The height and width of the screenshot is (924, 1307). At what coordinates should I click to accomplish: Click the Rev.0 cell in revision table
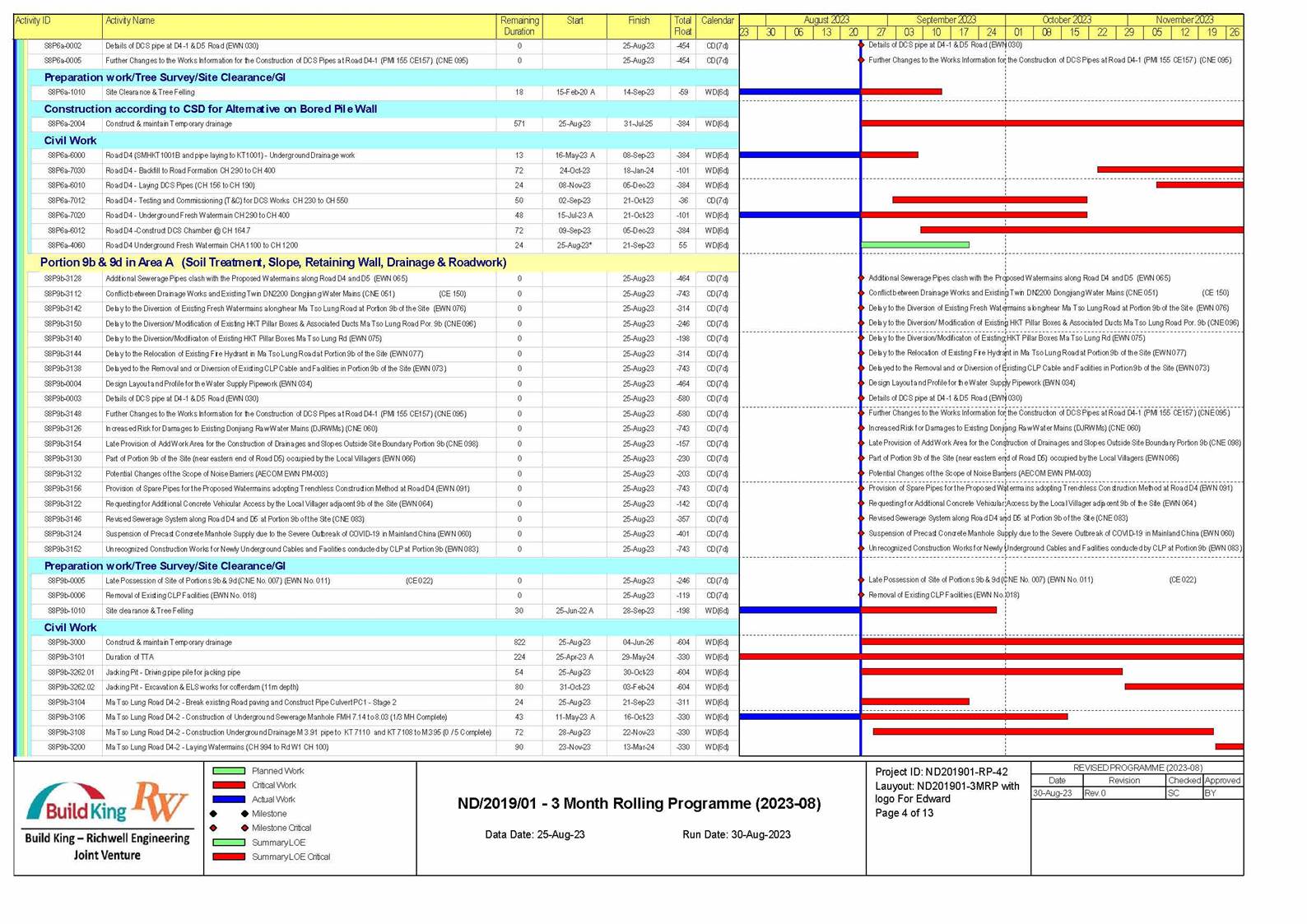[x=1124, y=793]
